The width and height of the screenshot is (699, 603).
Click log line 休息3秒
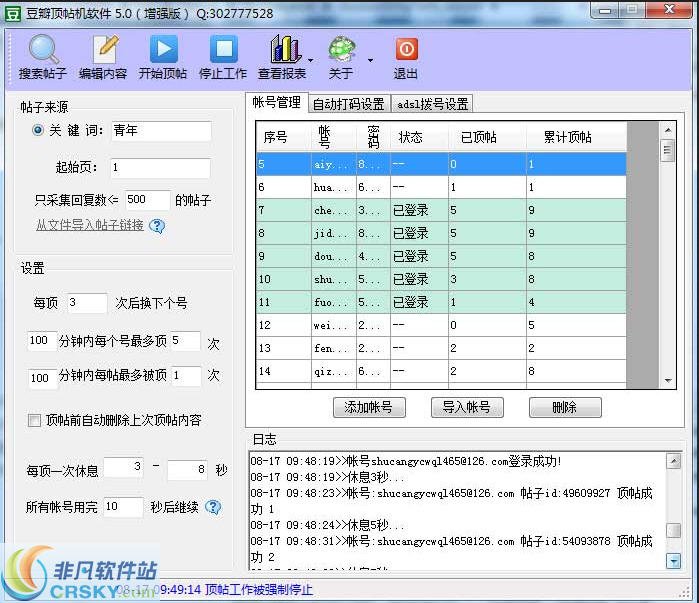pos(327,477)
